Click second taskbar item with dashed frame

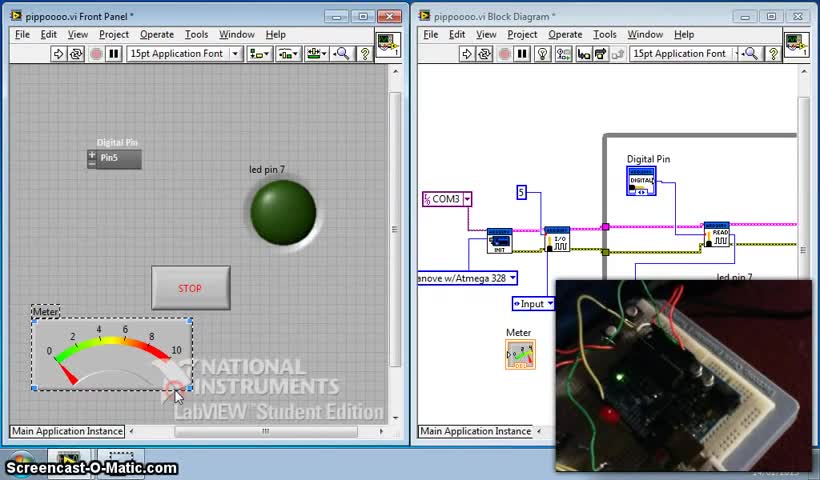pyautogui.click(x=120, y=461)
